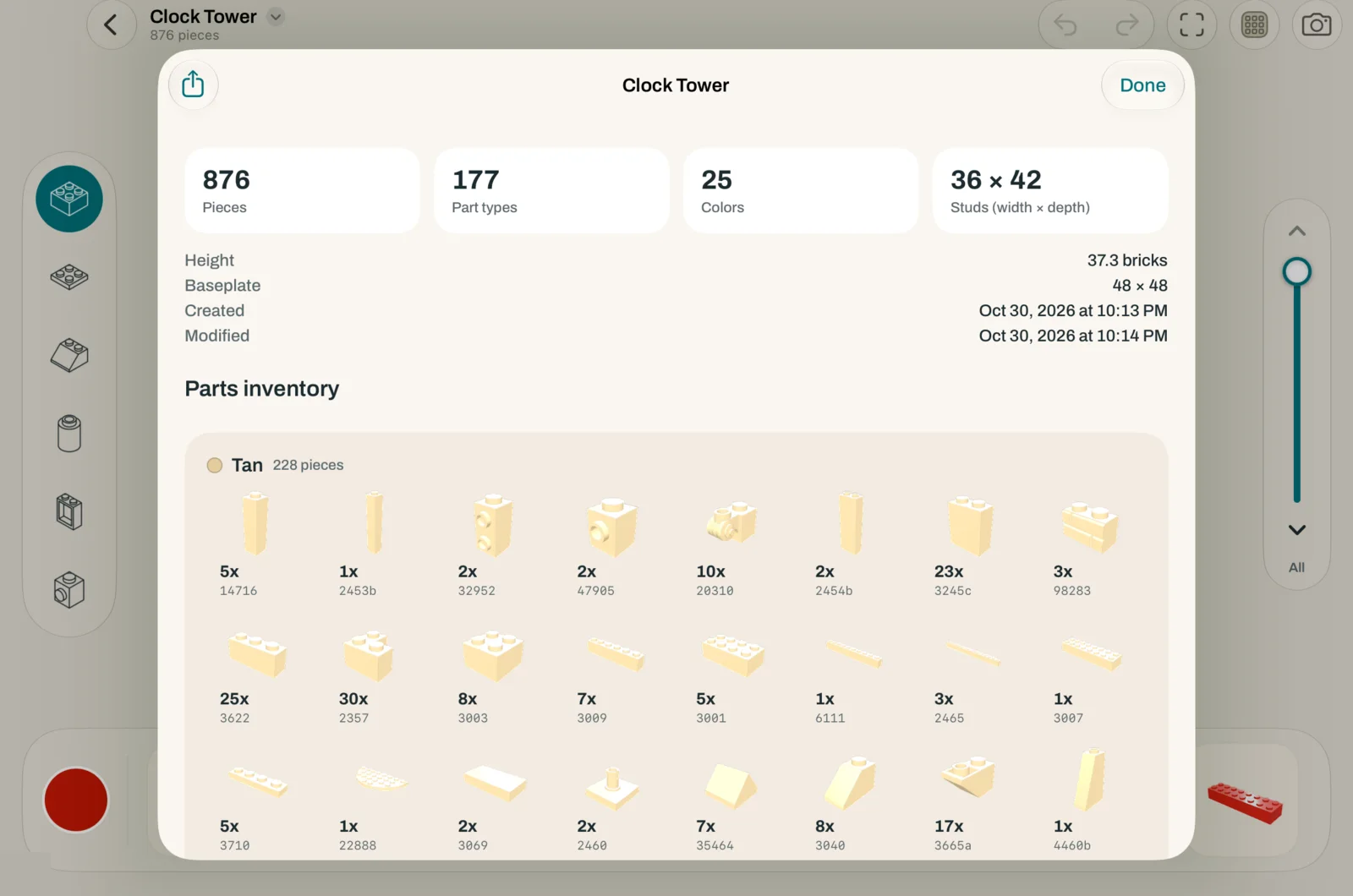Select the red brick thumbnail
1353x896 pixels.
(1245, 802)
